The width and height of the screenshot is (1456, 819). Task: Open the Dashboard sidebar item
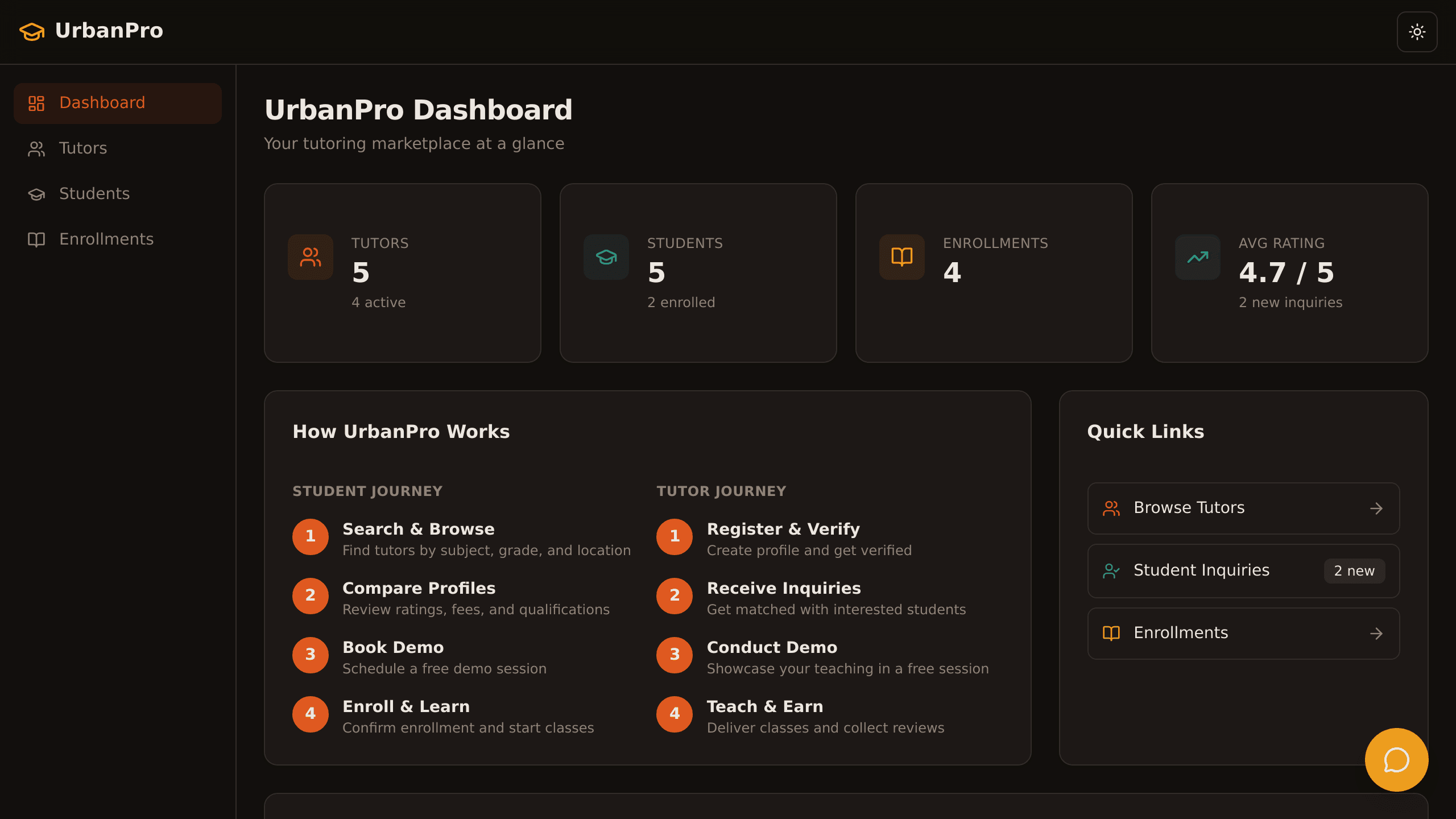point(118,103)
